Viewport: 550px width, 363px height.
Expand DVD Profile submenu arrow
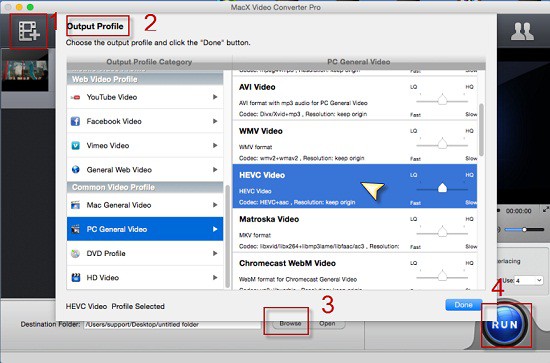(x=215, y=254)
